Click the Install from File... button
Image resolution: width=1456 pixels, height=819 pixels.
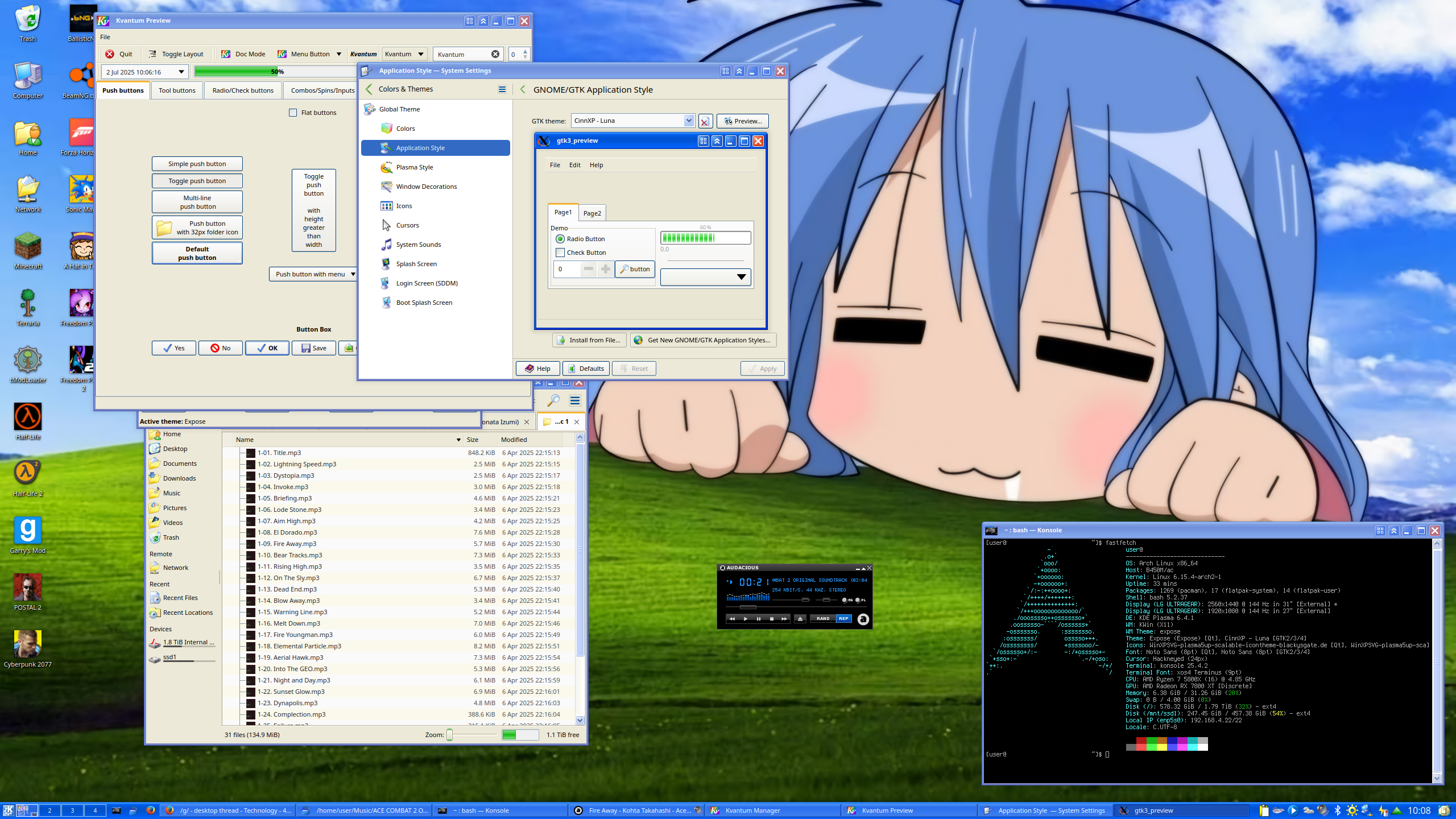coord(589,340)
